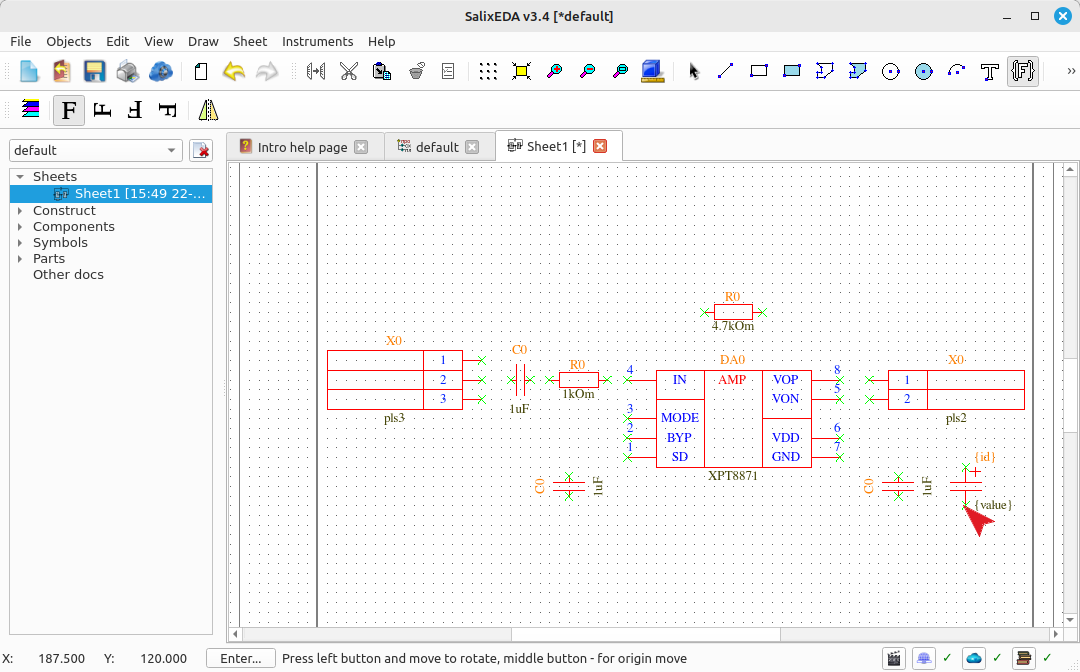Click the printer icon
This screenshot has width=1080, height=672.
click(x=127, y=71)
